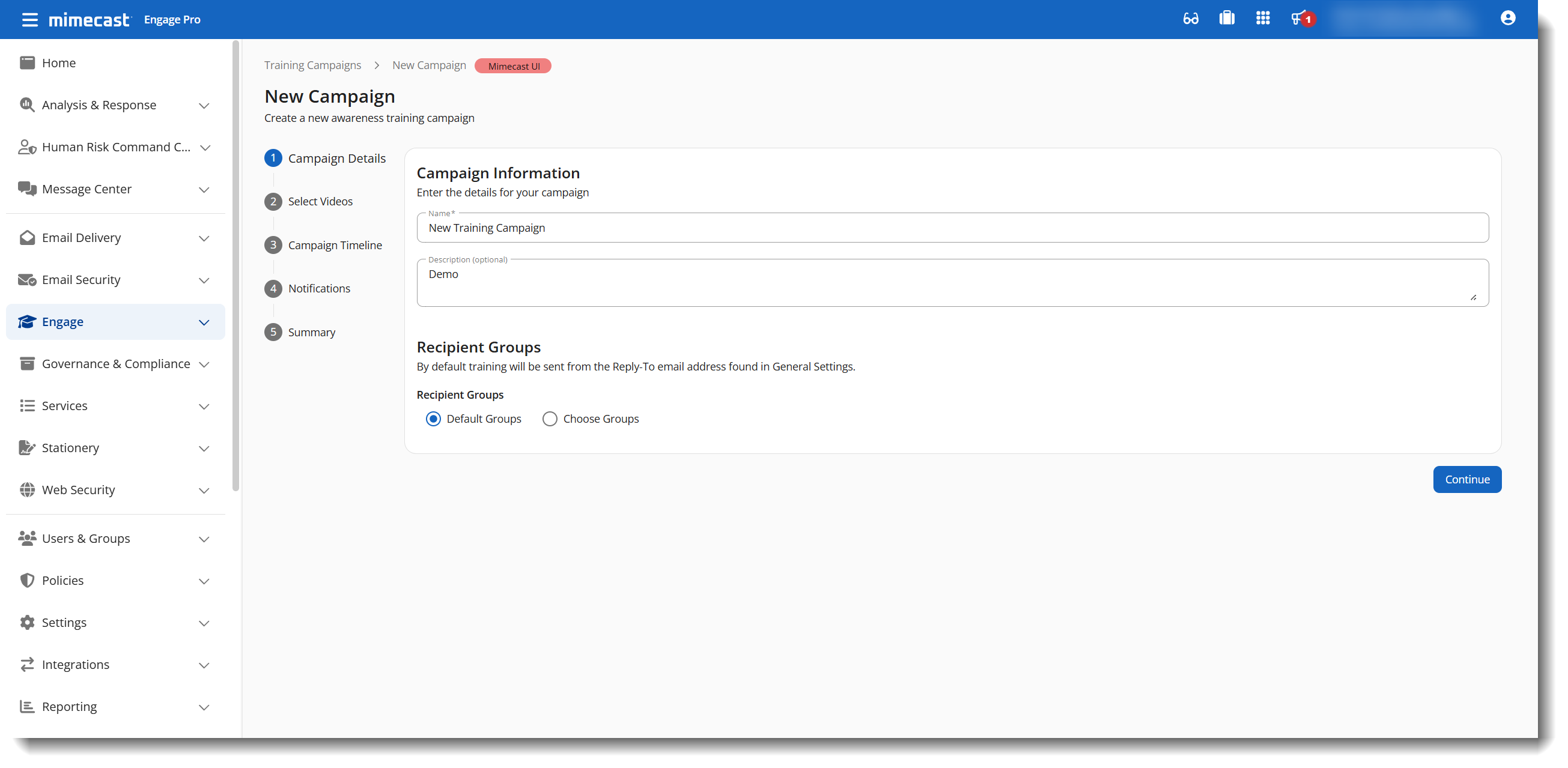Click into the campaign Name field
1568x768 pixels.
[953, 228]
